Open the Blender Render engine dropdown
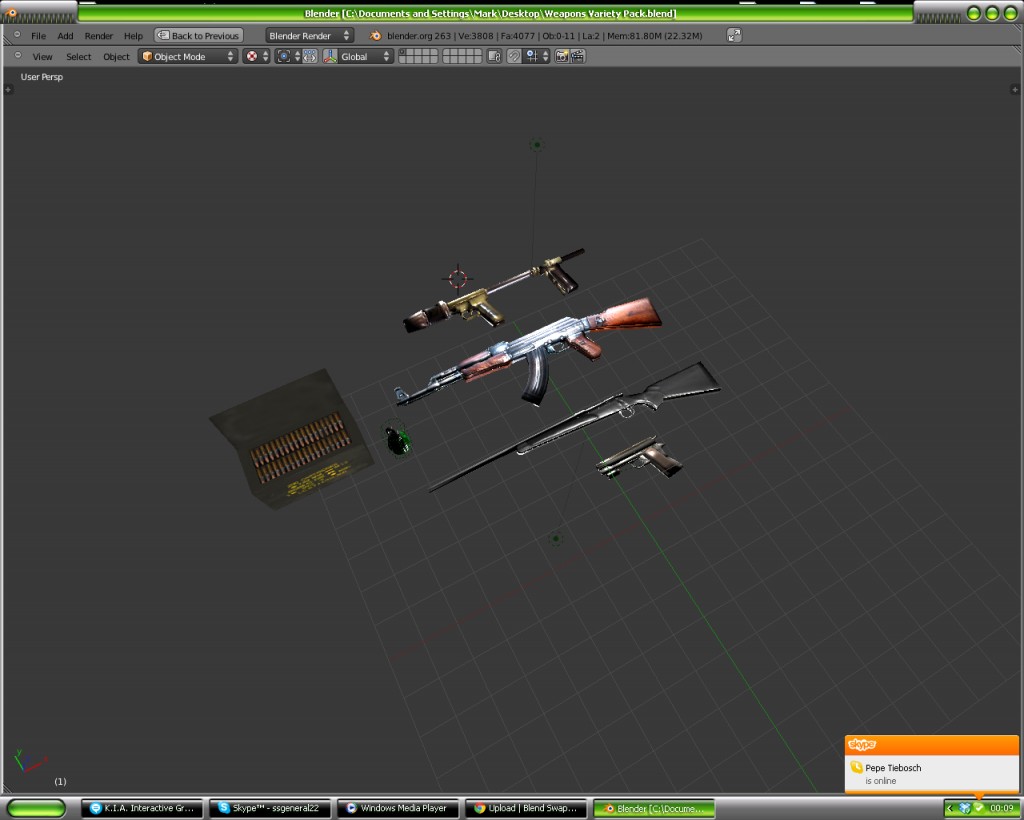 (307, 34)
